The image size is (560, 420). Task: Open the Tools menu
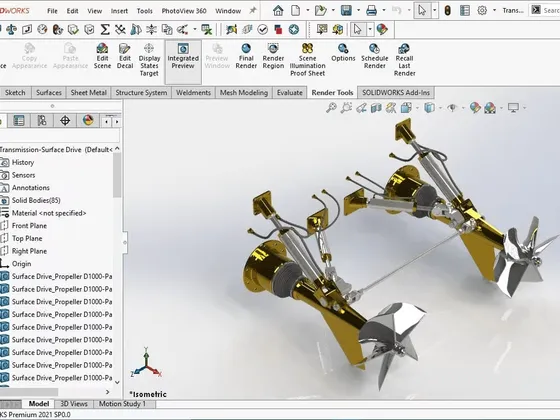coord(145,11)
